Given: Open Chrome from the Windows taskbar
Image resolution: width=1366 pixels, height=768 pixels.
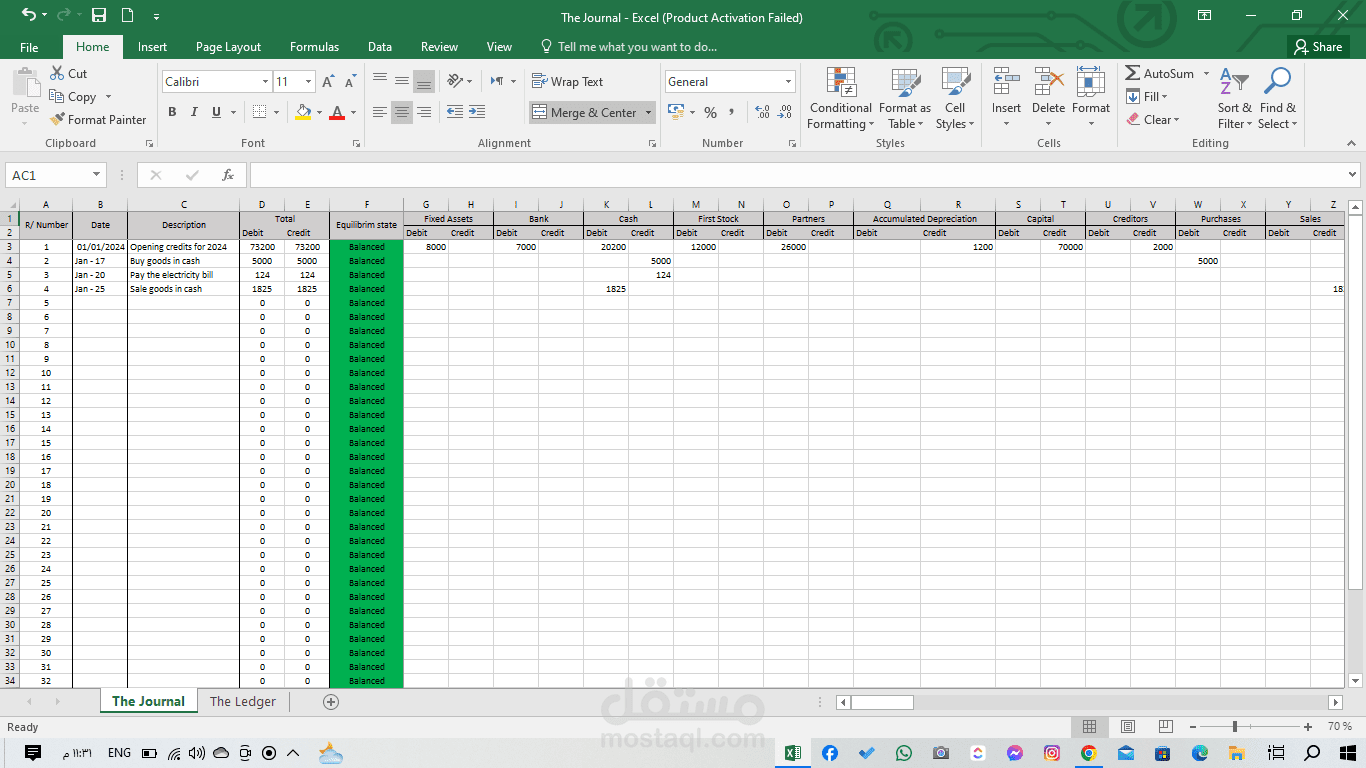Looking at the screenshot, I should 1088,753.
